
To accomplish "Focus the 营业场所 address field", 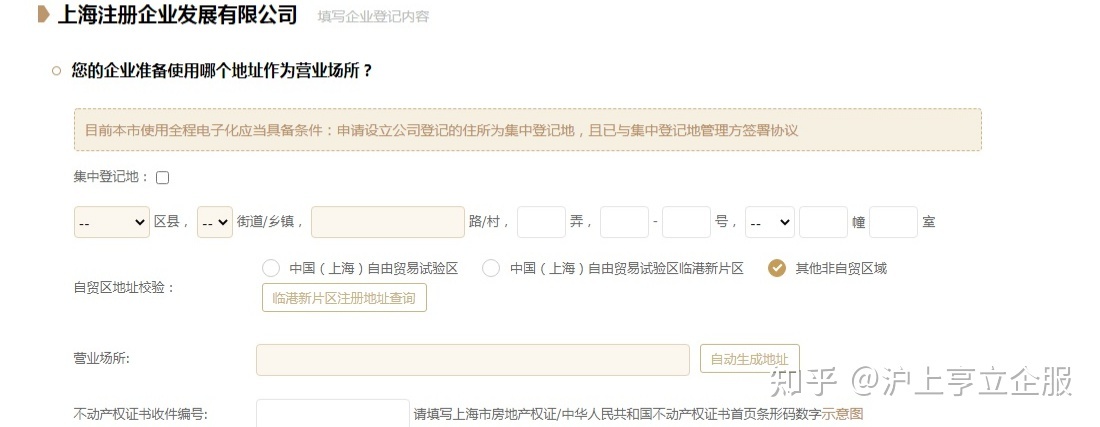I will 473,360.
